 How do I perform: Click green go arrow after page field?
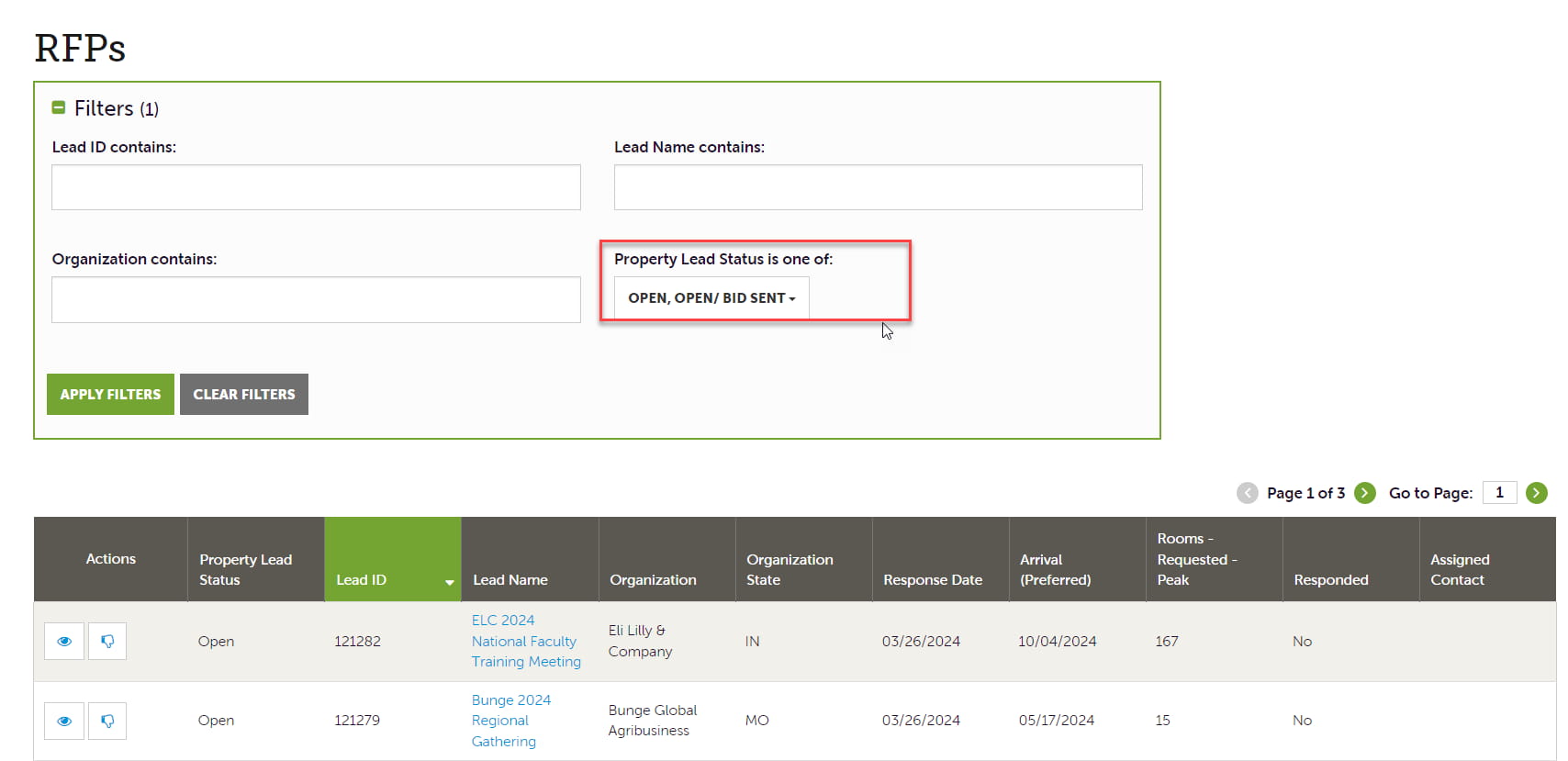point(1536,493)
